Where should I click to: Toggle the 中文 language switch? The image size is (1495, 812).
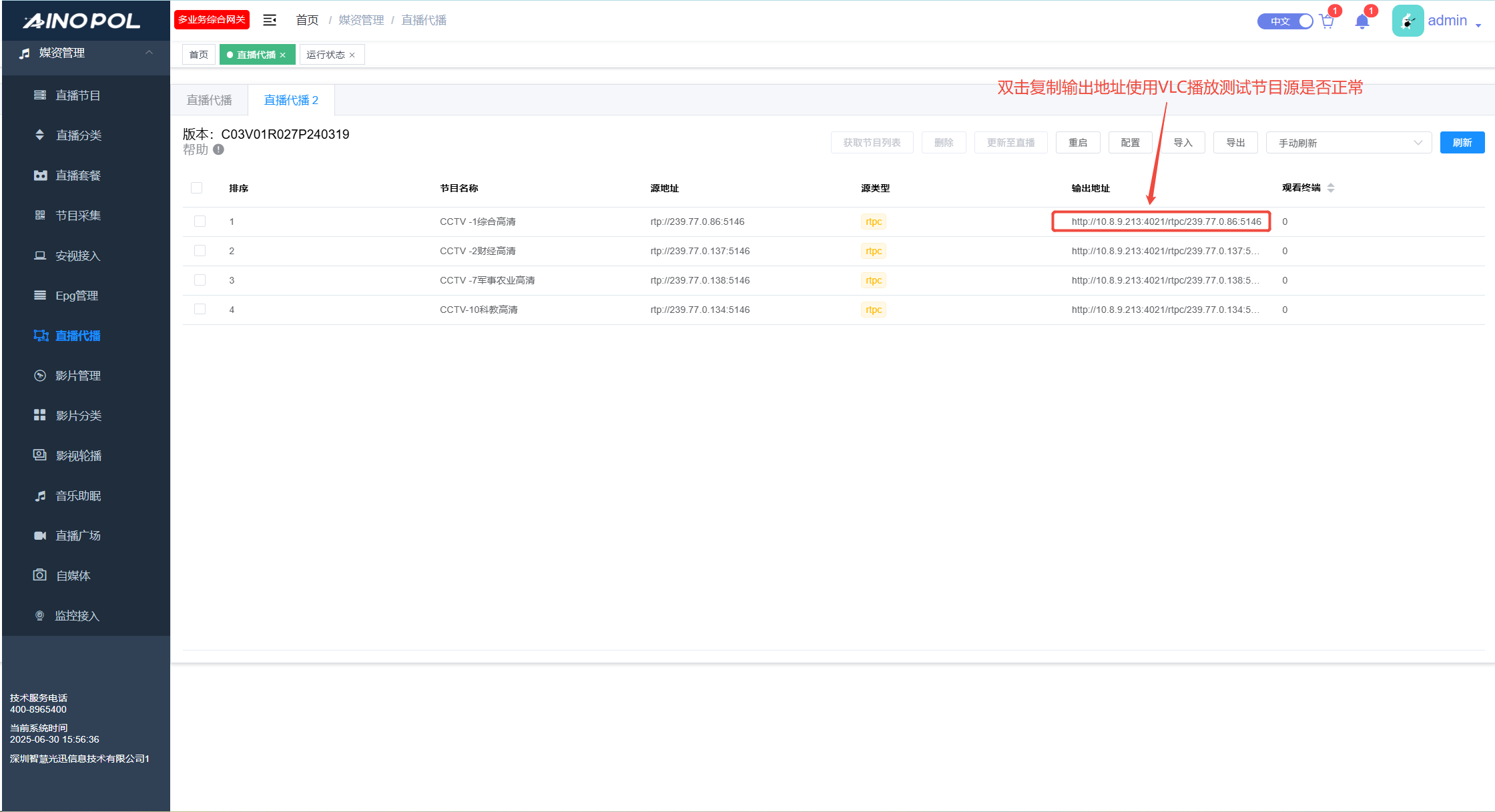(1285, 21)
